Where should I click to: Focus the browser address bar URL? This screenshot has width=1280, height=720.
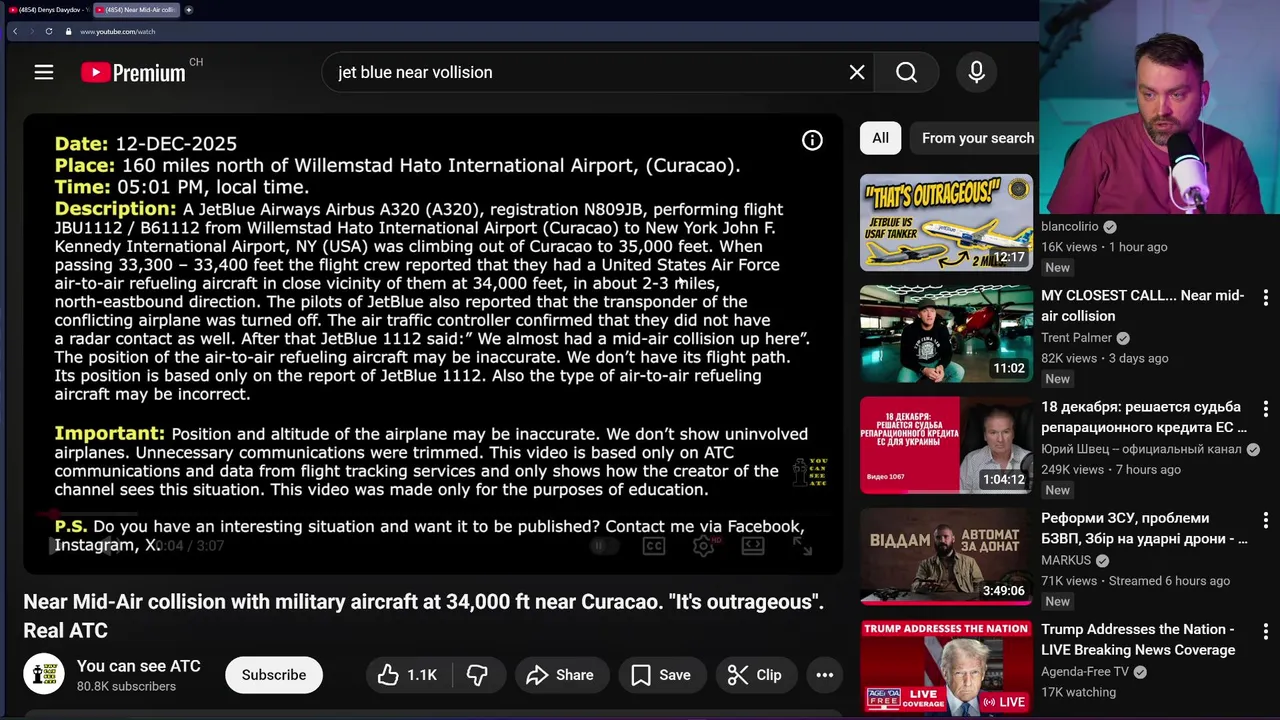coord(118,32)
